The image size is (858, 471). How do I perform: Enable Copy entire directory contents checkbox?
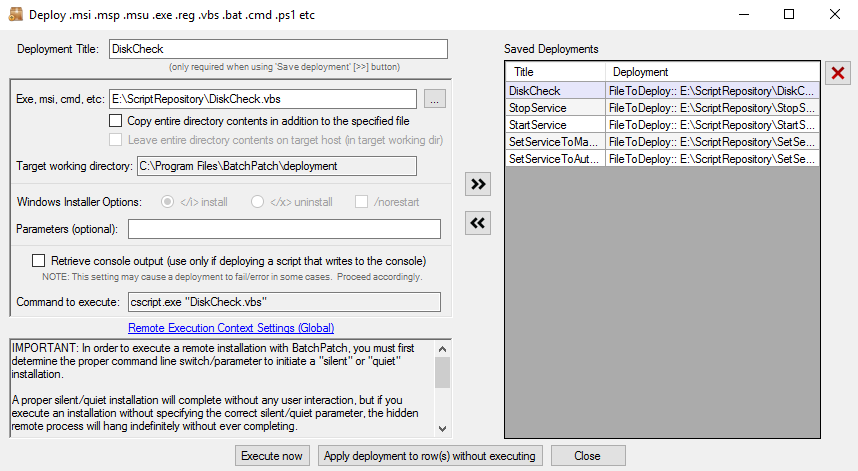(115, 120)
